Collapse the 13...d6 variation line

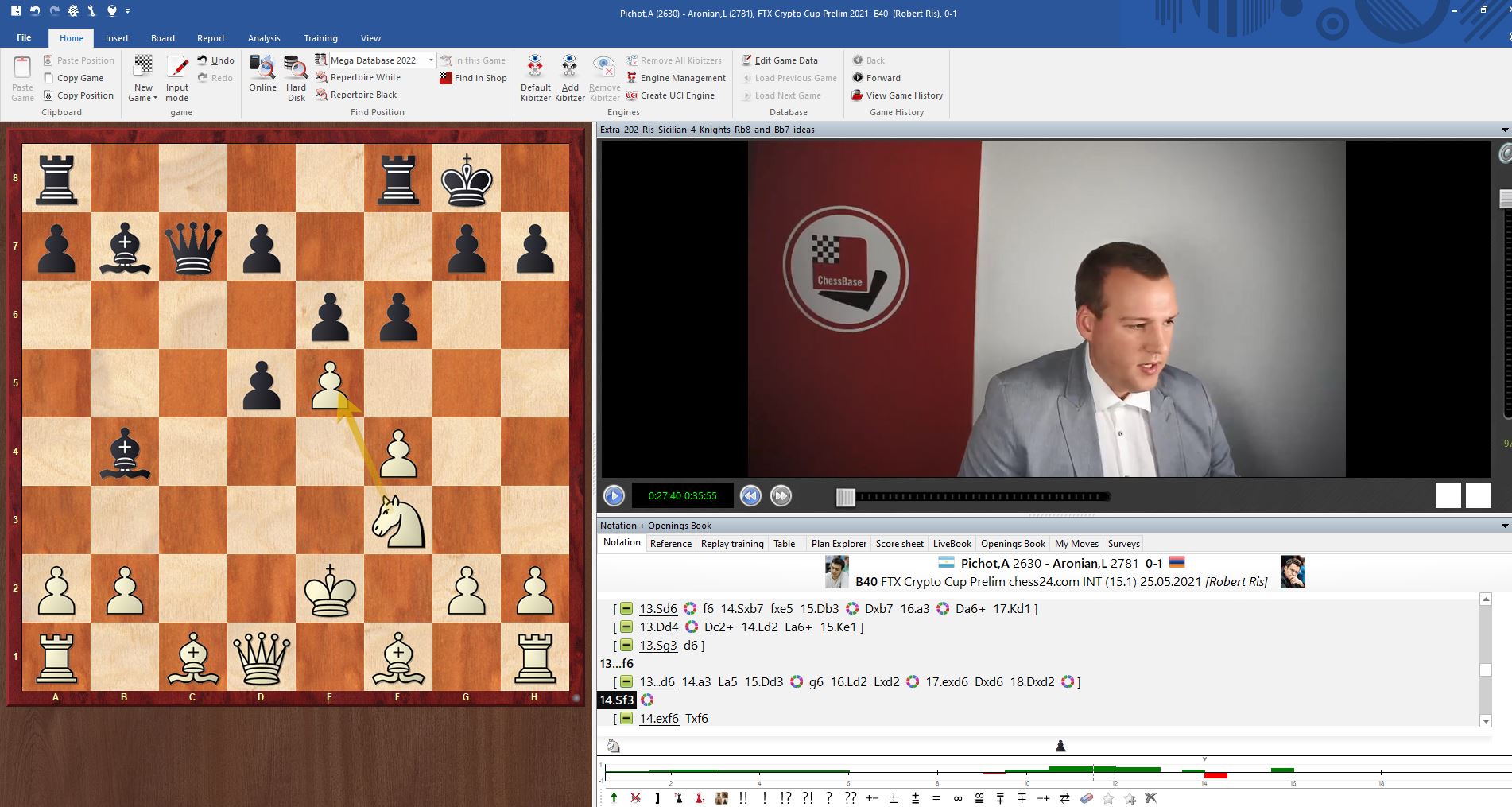point(626,682)
